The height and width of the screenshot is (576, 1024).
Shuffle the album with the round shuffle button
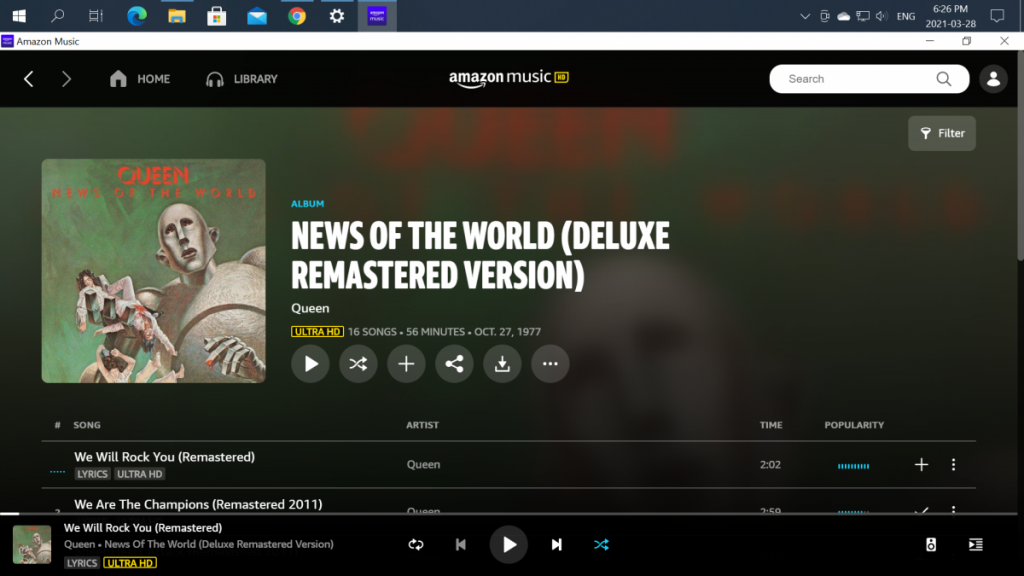(358, 364)
